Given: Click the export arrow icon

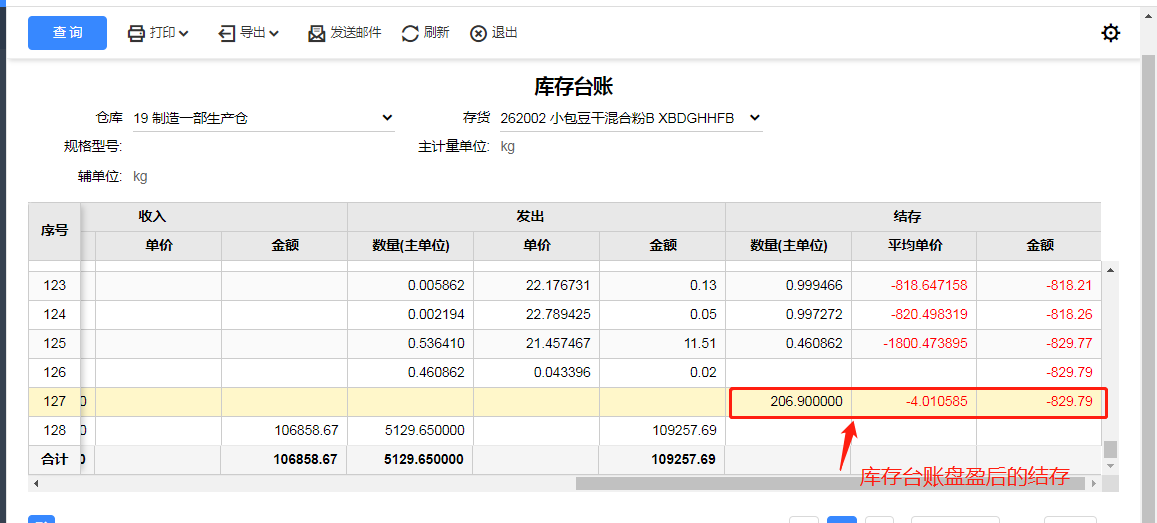Looking at the screenshot, I should point(227,33).
